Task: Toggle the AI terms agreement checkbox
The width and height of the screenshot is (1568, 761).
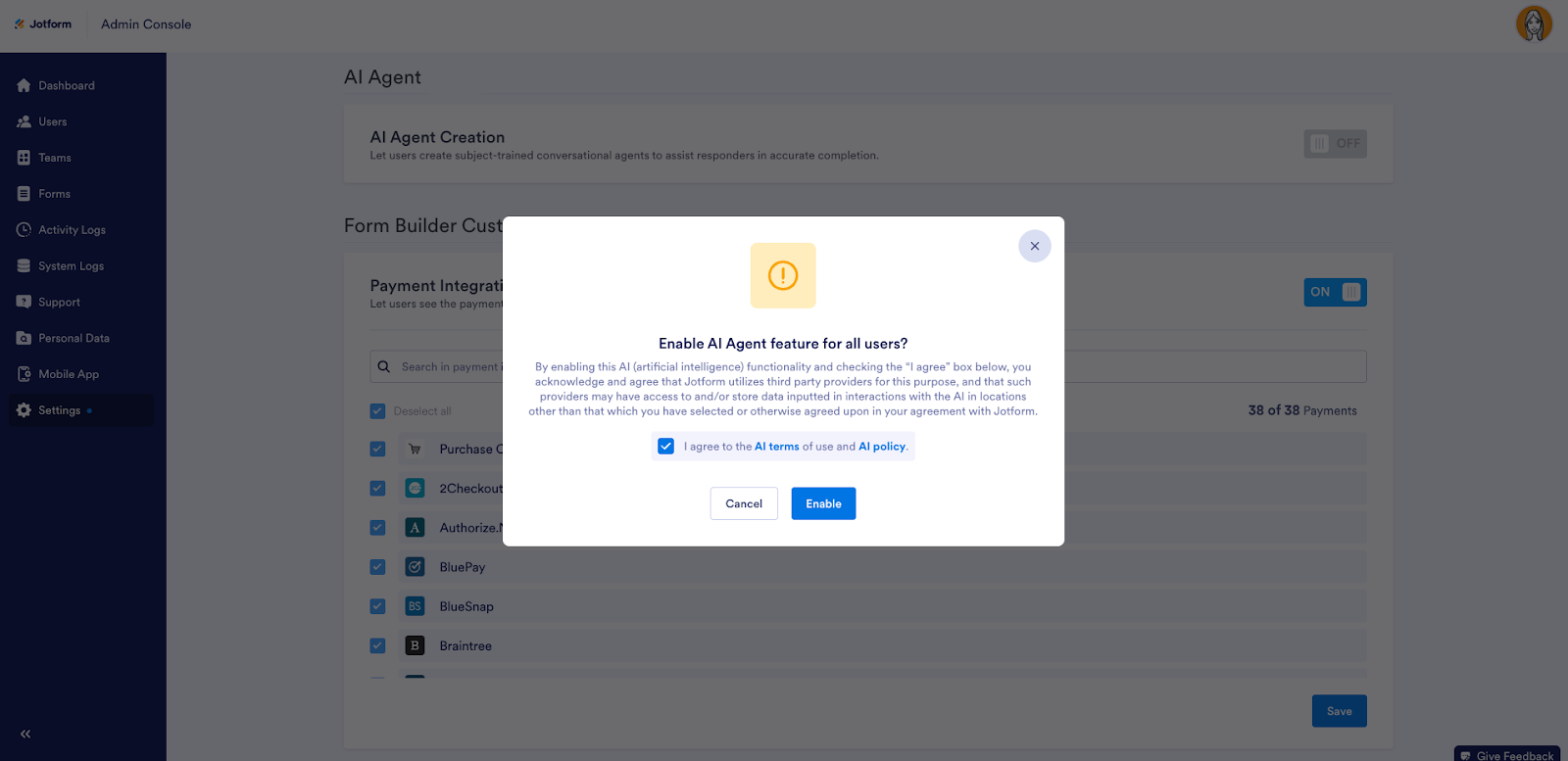Action: pyautogui.click(x=666, y=447)
